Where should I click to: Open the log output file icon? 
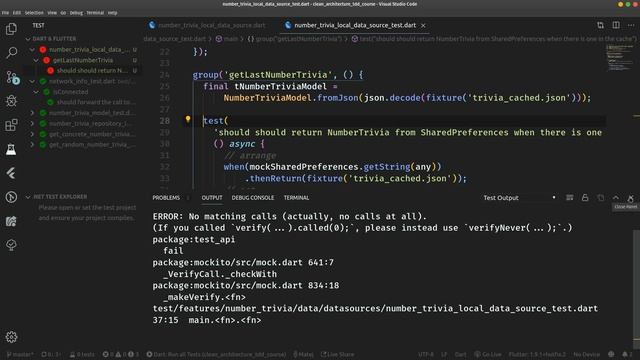600,198
